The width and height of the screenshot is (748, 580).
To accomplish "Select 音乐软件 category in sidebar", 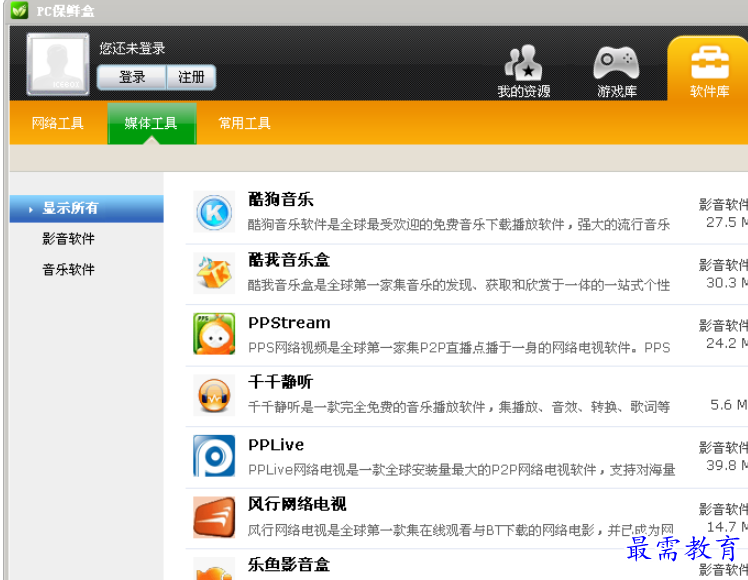I will 68,269.
